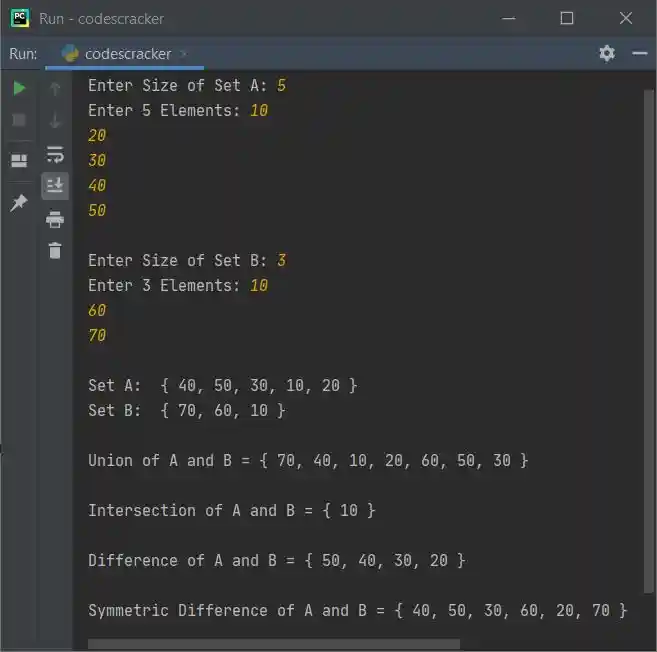Viewport: 657px width, 652px height.
Task: Click the PyCharm logo in title bar
Action: [20, 18]
